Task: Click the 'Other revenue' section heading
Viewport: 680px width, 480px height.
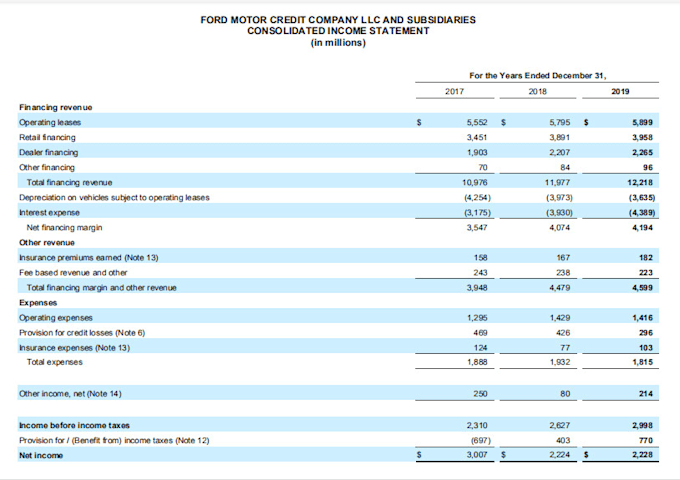Action: pos(47,243)
